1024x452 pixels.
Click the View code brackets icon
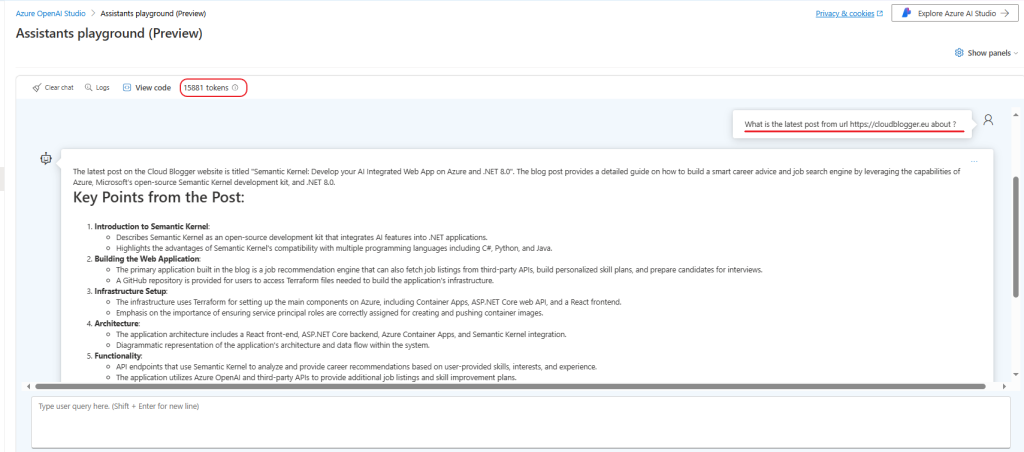(x=127, y=88)
